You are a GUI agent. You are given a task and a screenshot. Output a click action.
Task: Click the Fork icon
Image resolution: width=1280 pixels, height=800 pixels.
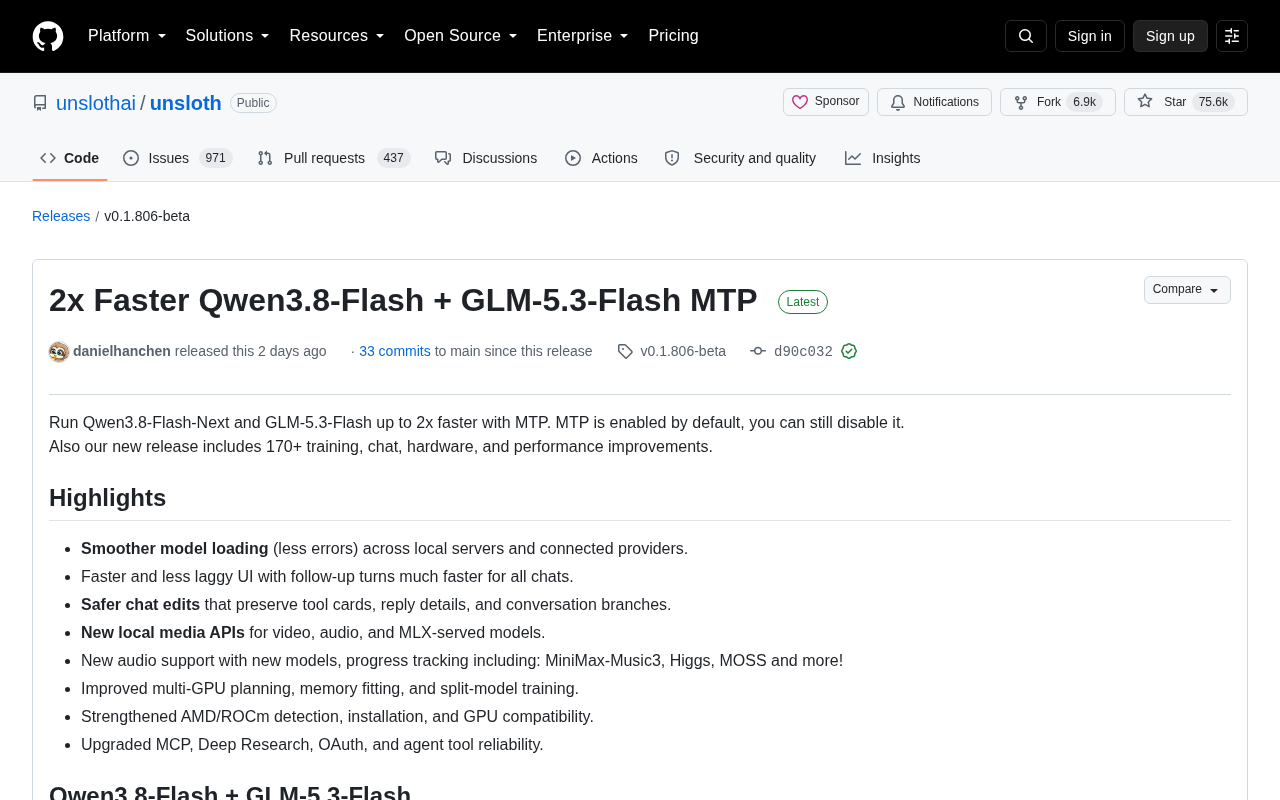[1021, 102]
